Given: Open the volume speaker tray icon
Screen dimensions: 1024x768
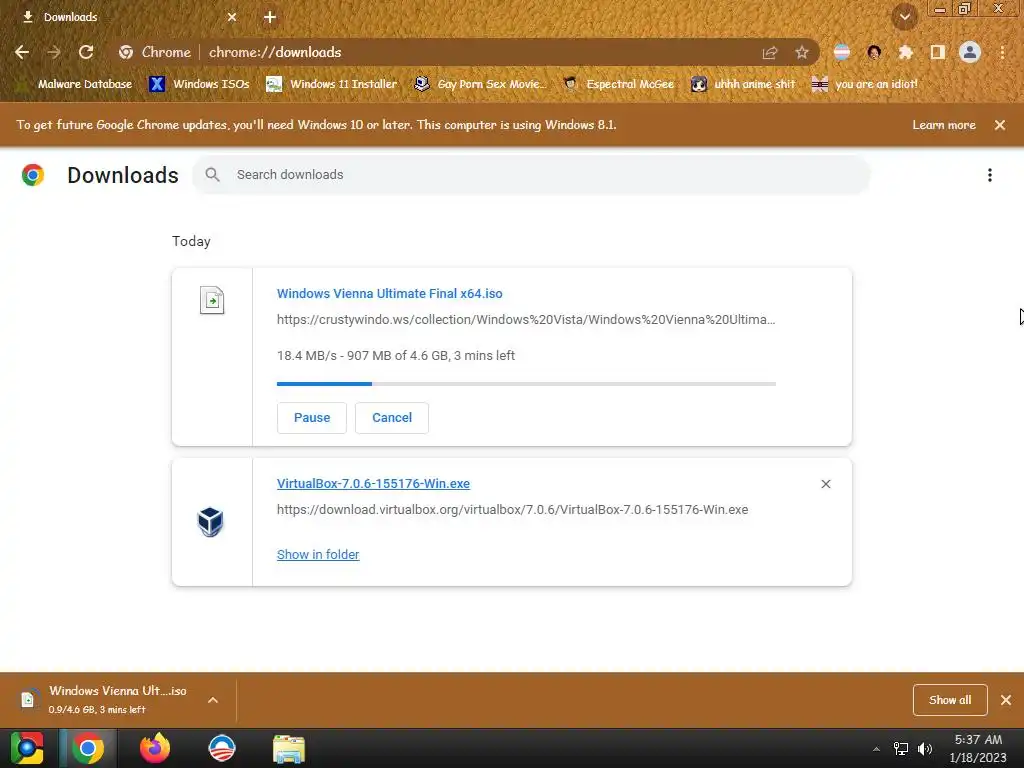Looking at the screenshot, I should click(925, 749).
